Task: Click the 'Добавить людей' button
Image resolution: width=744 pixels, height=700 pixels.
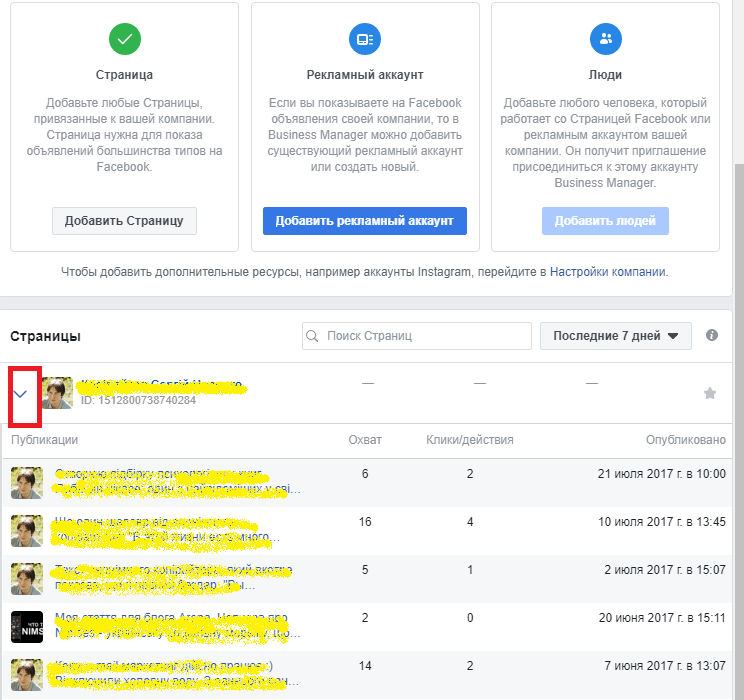Action: pos(605,221)
